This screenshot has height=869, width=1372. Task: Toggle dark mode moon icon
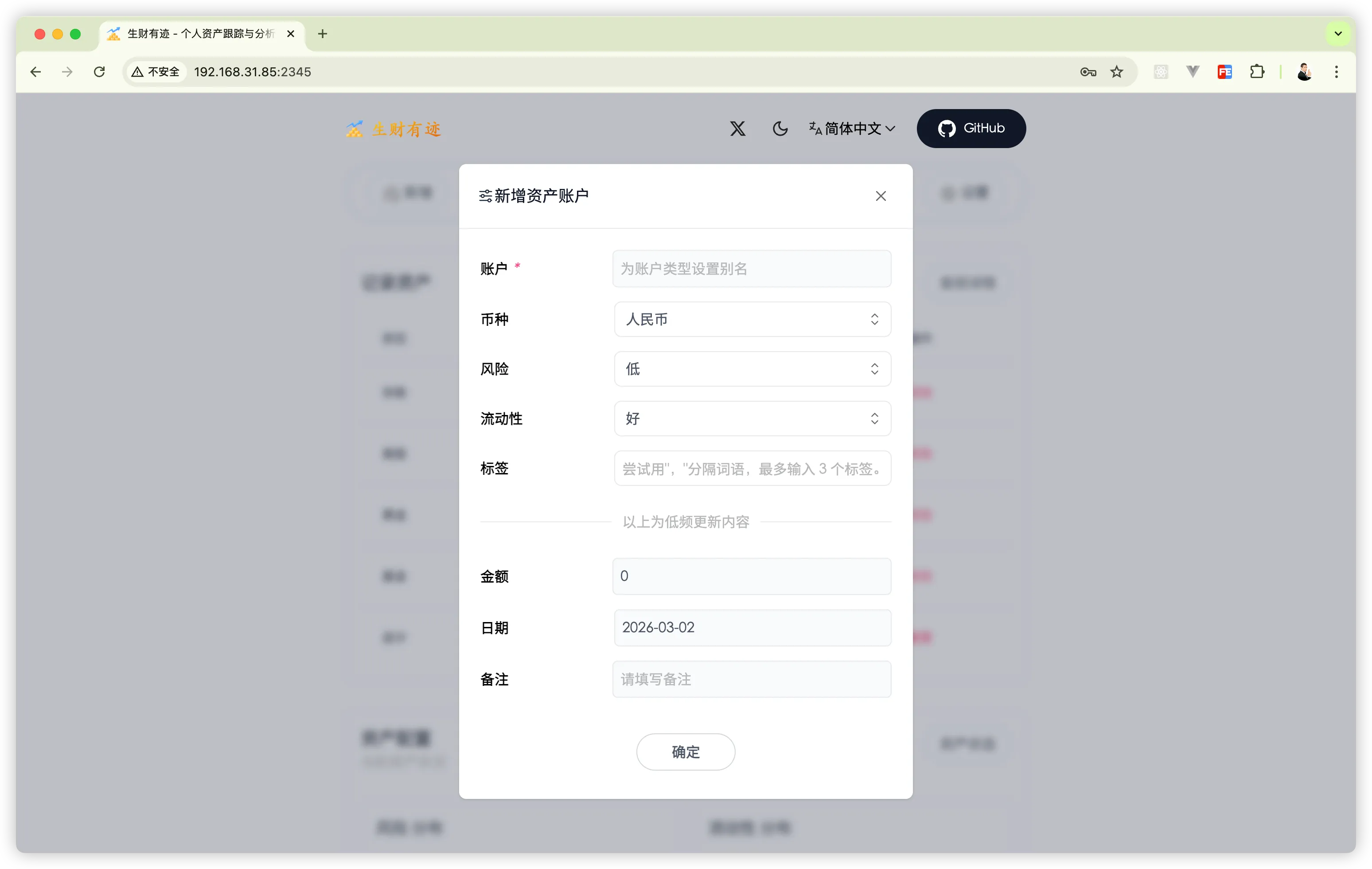coord(780,128)
